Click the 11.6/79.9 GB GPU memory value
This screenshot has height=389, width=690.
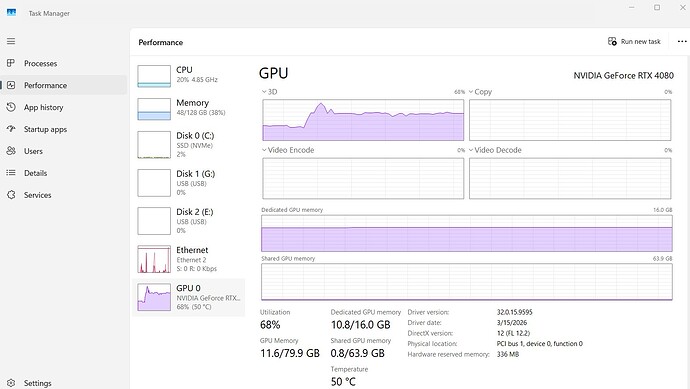click(x=290, y=353)
